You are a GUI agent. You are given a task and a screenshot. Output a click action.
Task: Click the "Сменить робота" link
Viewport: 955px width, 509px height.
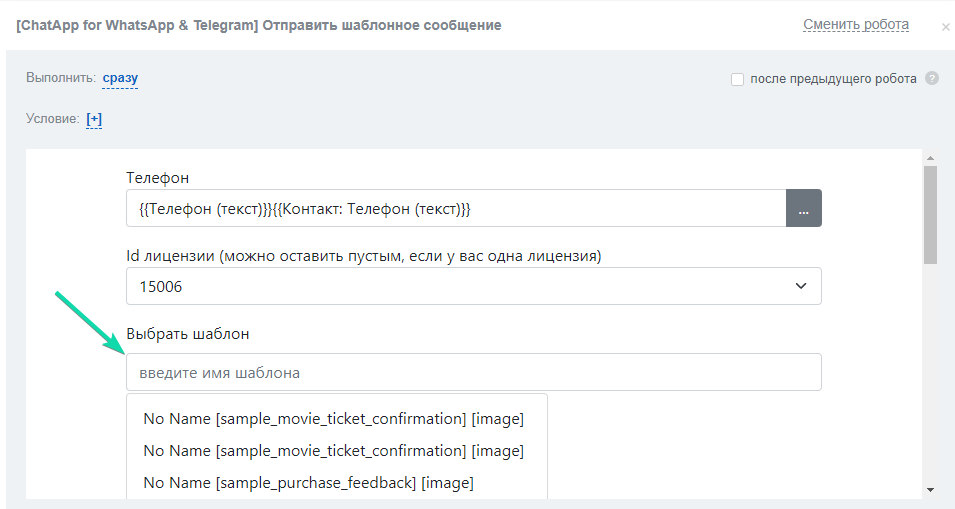tap(855, 24)
